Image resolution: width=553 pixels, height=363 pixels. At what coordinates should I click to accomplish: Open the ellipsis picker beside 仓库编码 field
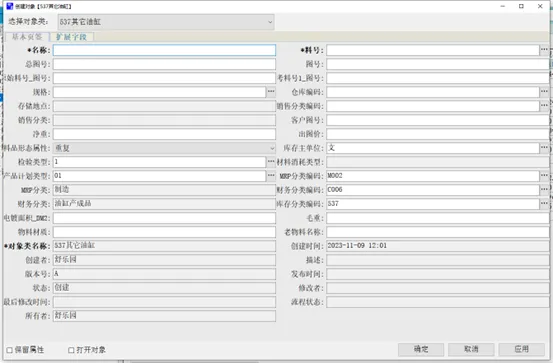click(x=544, y=92)
